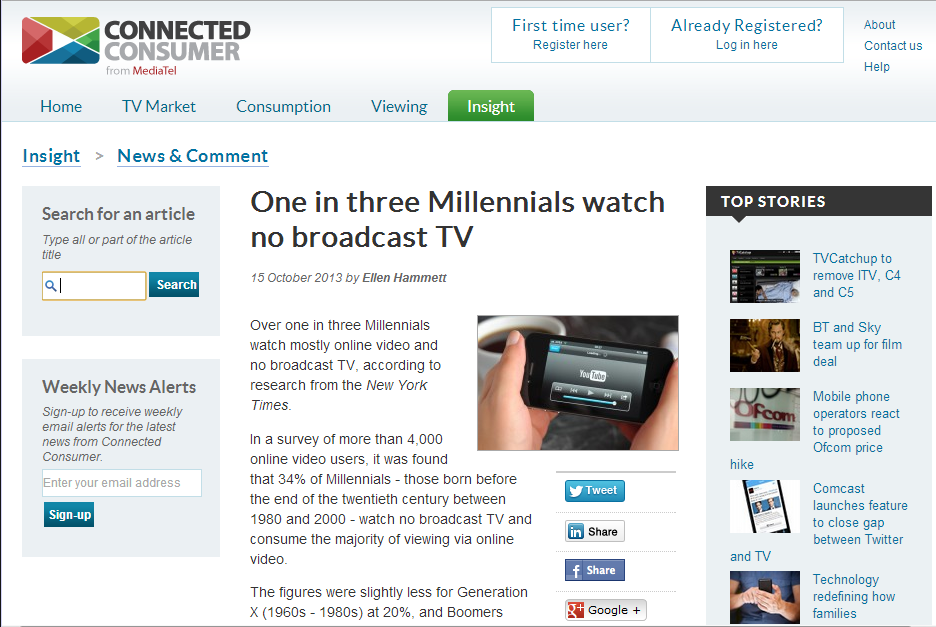Focus the email address input field
The height and width of the screenshot is (627, 936).
coord(122,483)
